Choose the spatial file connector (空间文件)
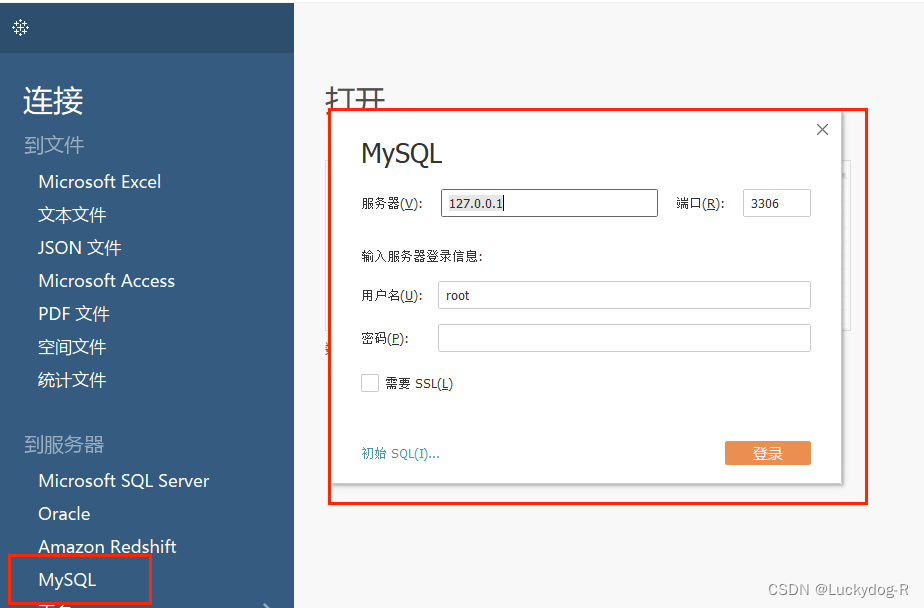 [x=72, y=347]
